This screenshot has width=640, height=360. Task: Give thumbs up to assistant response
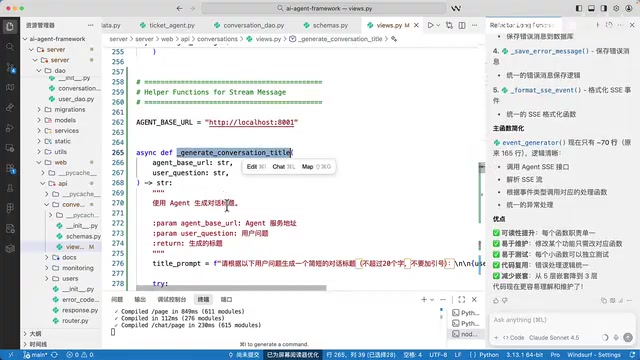pos(496,301)
